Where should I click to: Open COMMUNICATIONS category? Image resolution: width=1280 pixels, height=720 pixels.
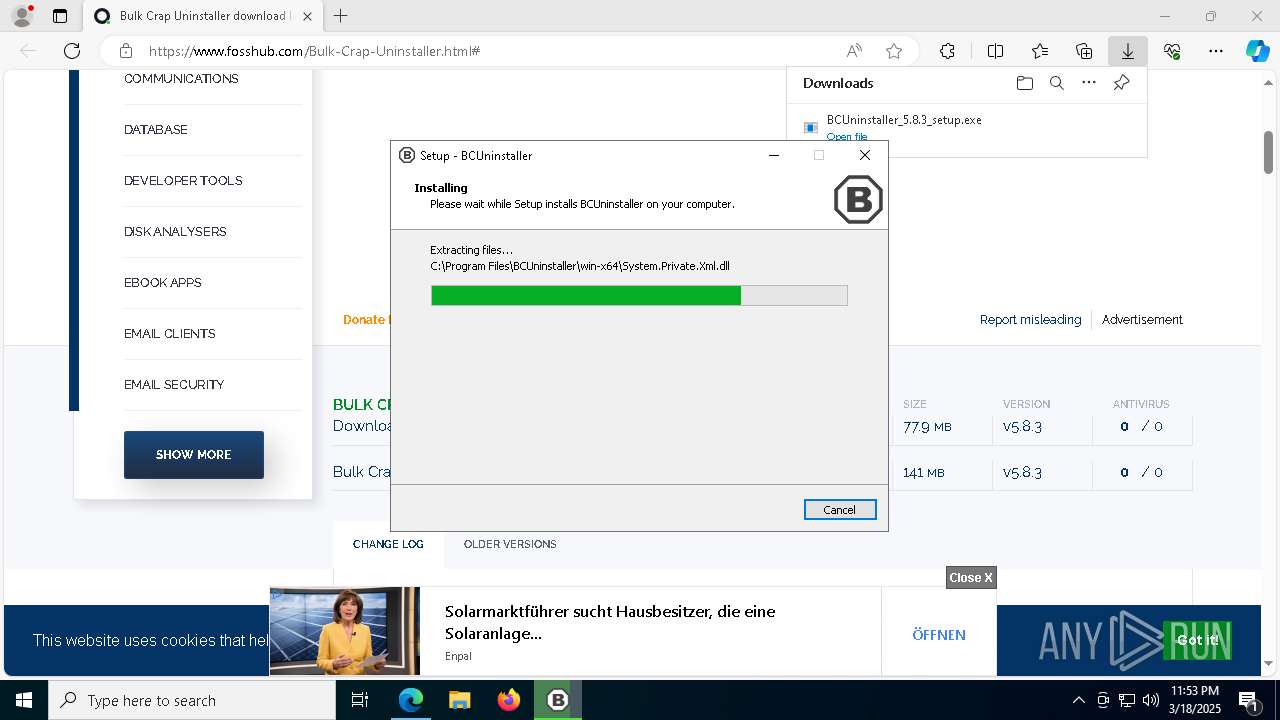[181, 79]
